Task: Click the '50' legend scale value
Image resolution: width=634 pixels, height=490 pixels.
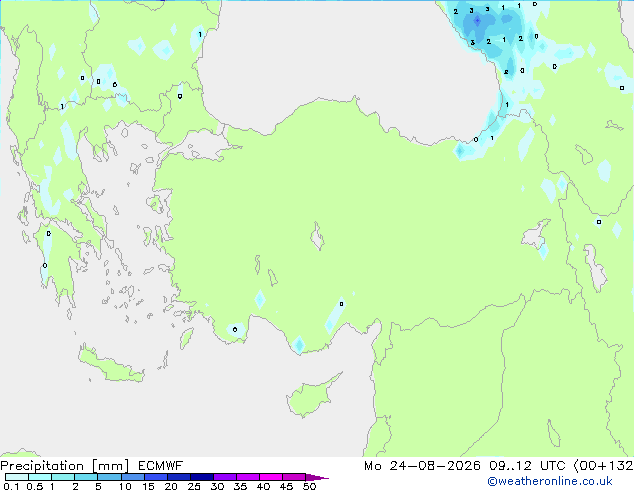Action: [309, 486]
